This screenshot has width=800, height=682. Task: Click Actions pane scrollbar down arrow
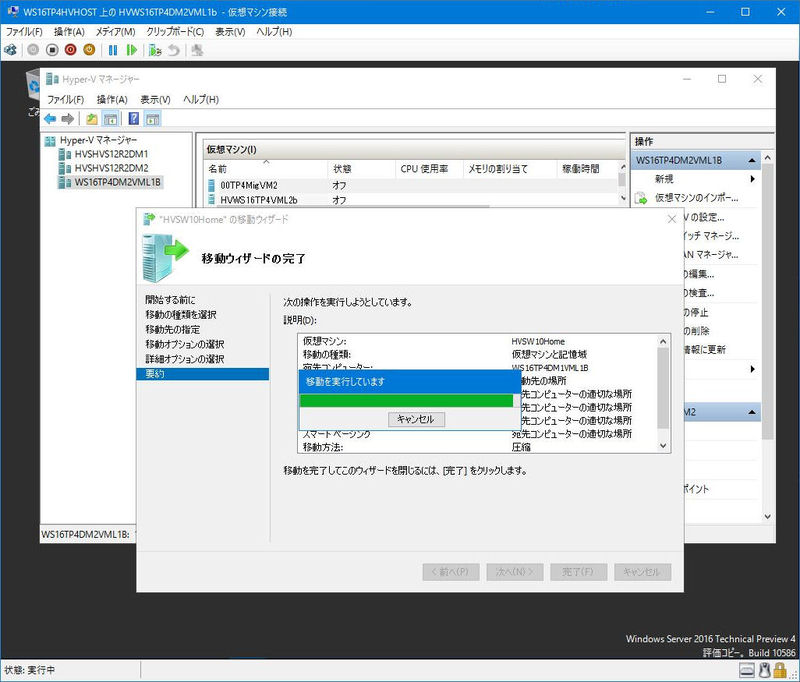coord(767,517)
